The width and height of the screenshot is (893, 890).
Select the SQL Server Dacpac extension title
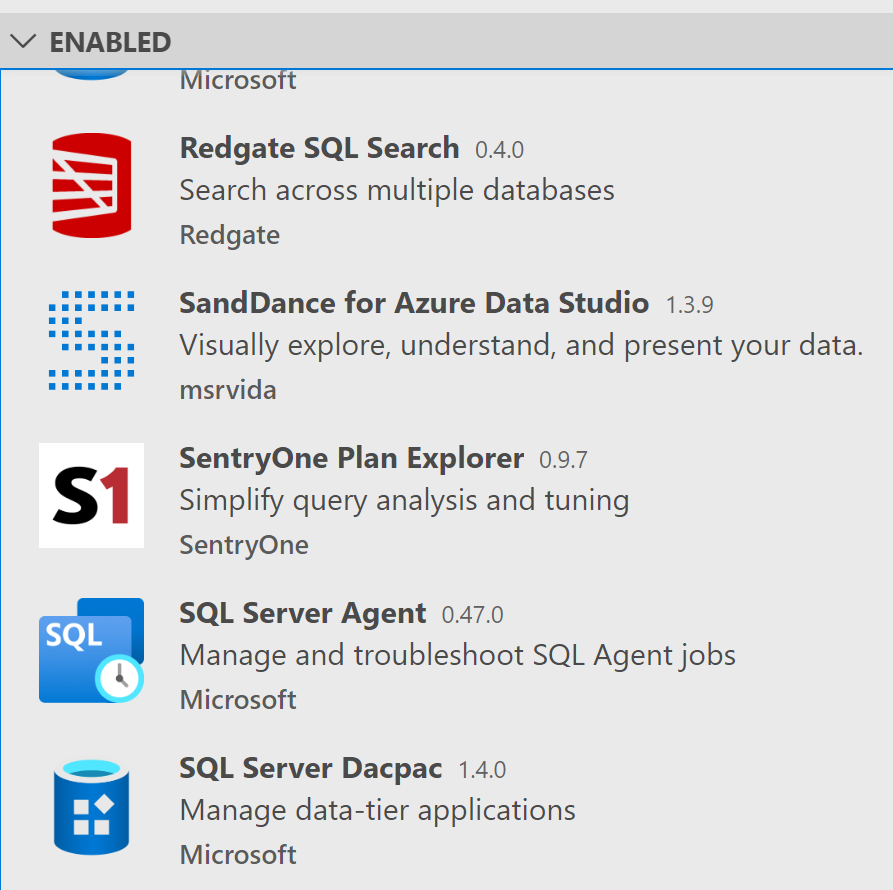pyautogui.click(x=310, y=768)
